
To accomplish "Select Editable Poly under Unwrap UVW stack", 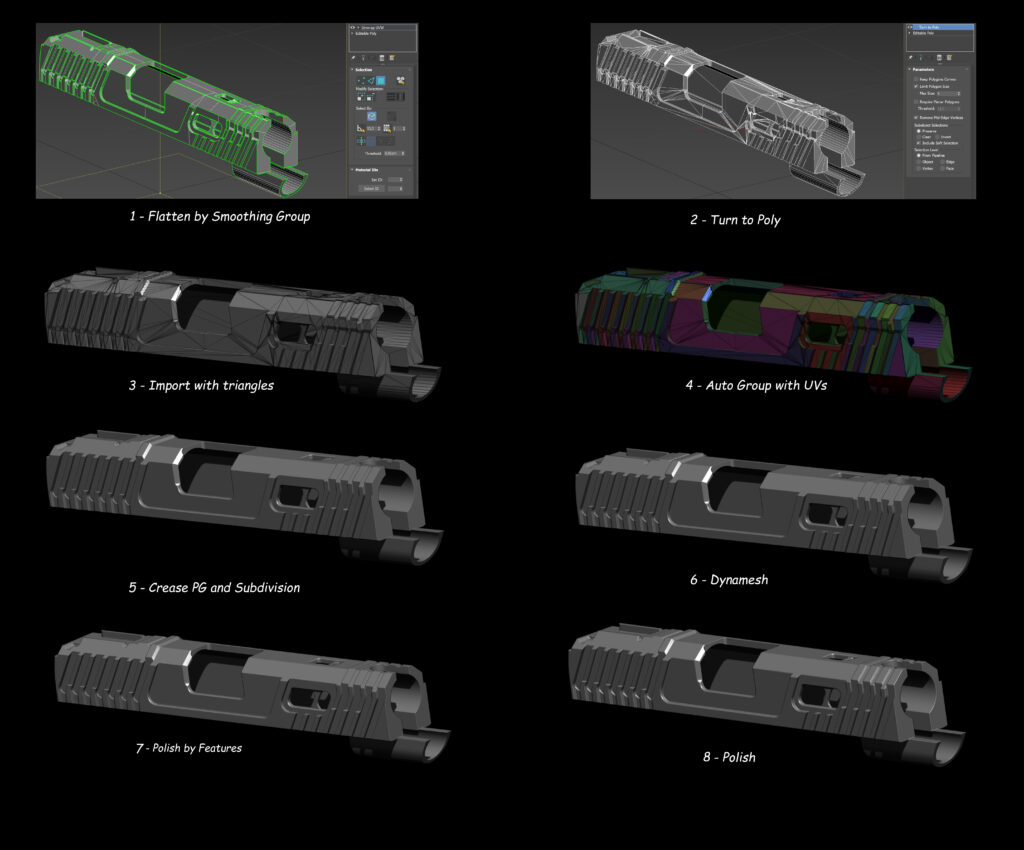I will (366, 33).
